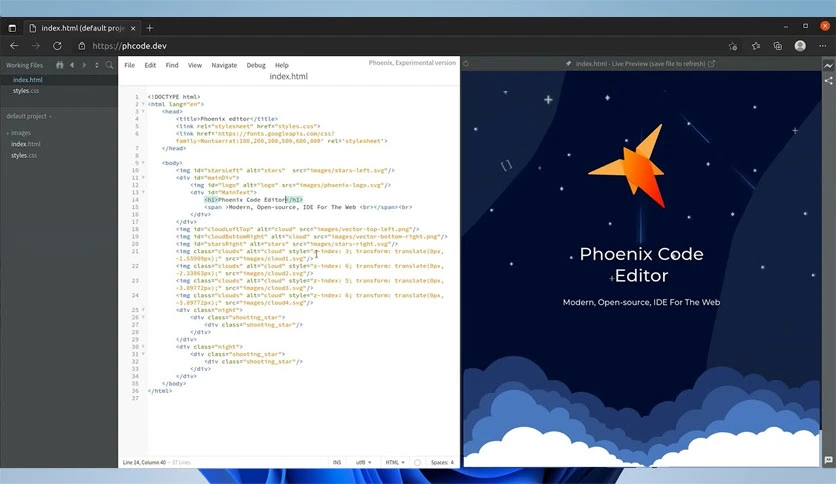Open the utf8 encoding dropdown
836x484 pixels.
click(x=363, y=462)
